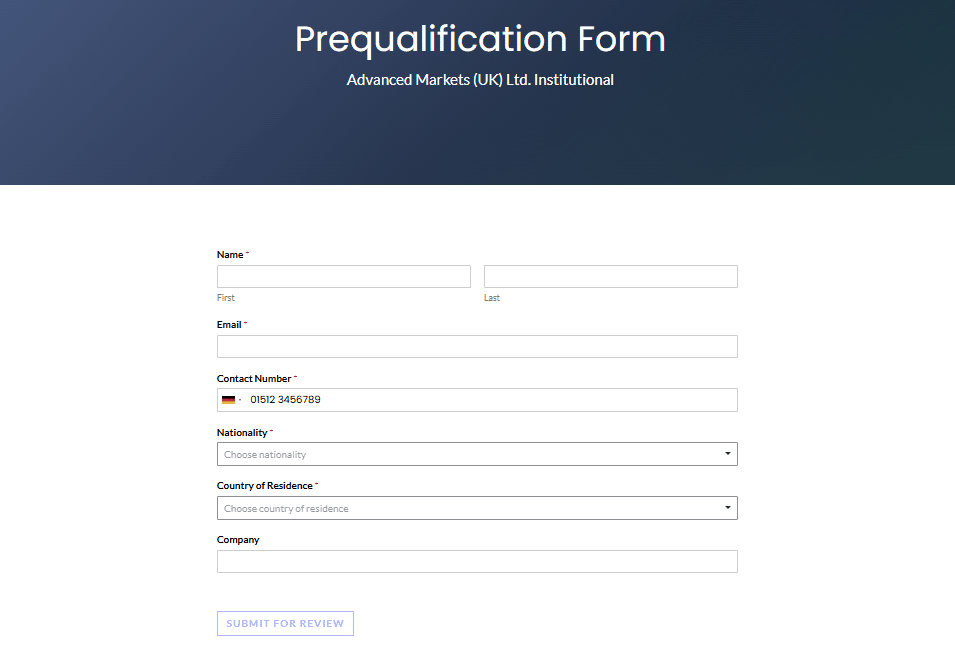The width and height of the screenshot is (955, 657).
Task: Click the Advanced Markets (UK) Ltd. subtitle
Action: (480, 80)
